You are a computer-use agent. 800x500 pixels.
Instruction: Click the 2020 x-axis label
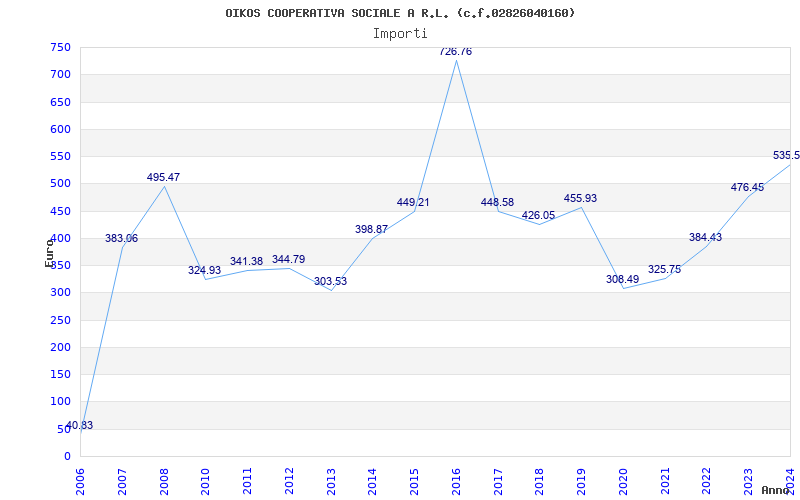tap(623, 481)
